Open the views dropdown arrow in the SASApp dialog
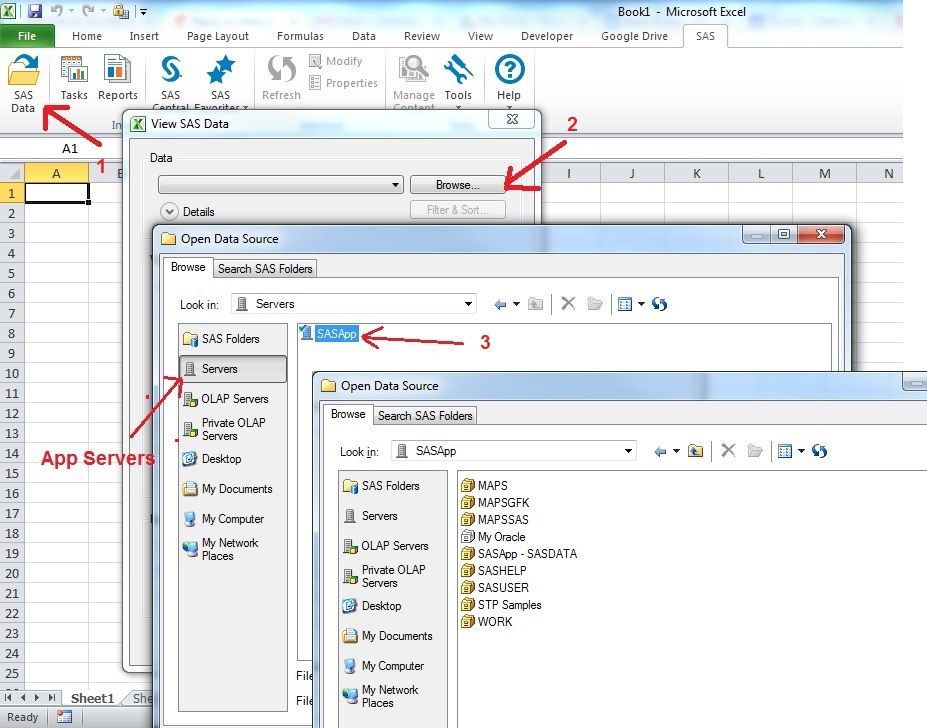The width and height of the screenshot is (927, 728). [801, 451]
